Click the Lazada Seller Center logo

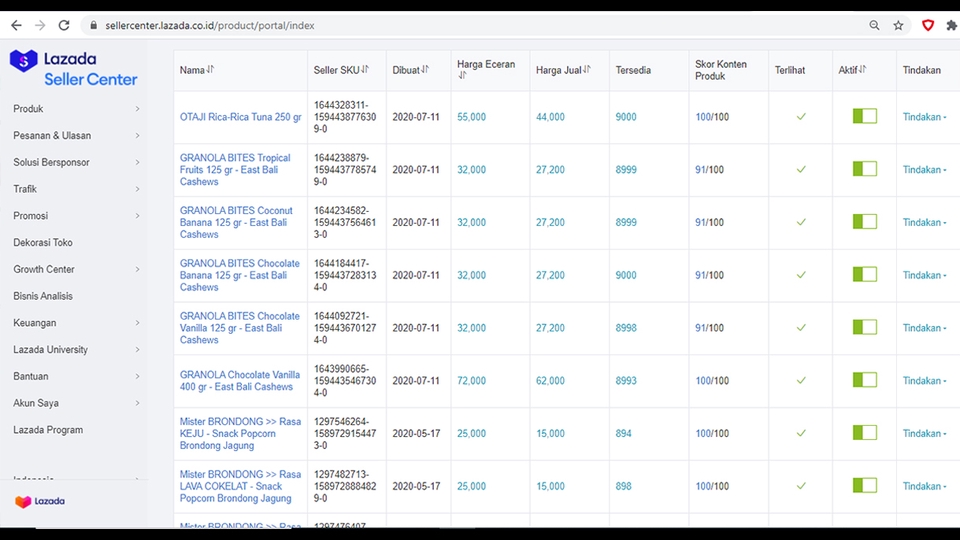pos(73,69)
